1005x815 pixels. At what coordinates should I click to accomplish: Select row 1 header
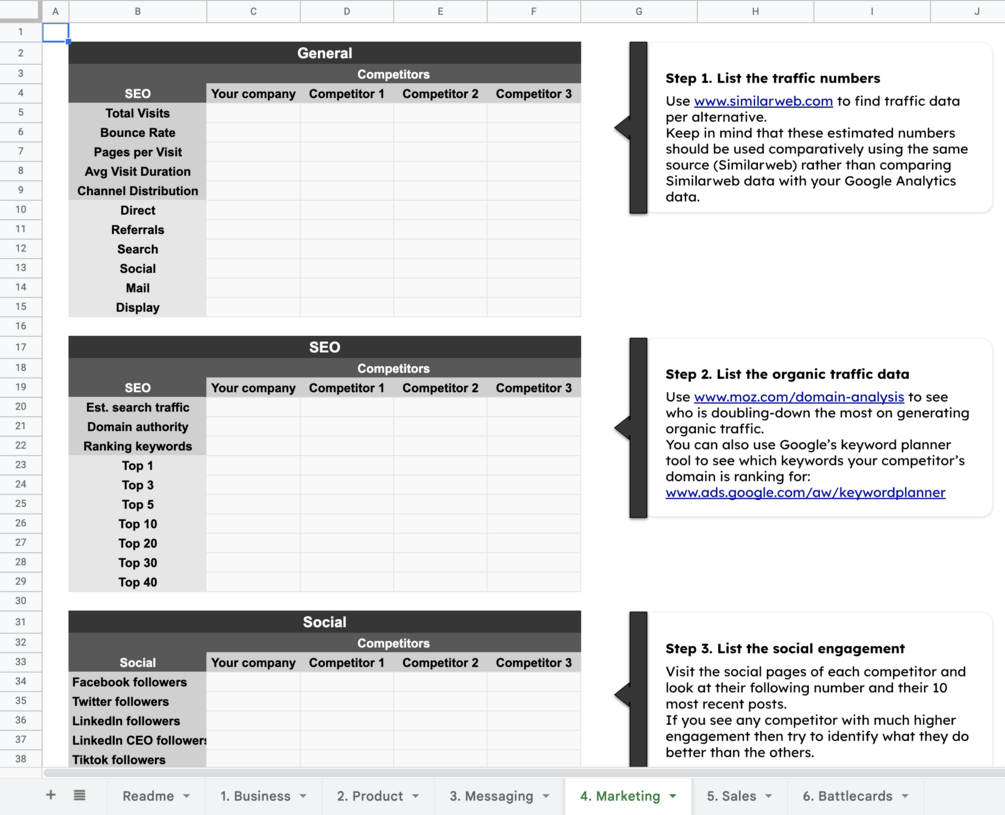(21, 32)
